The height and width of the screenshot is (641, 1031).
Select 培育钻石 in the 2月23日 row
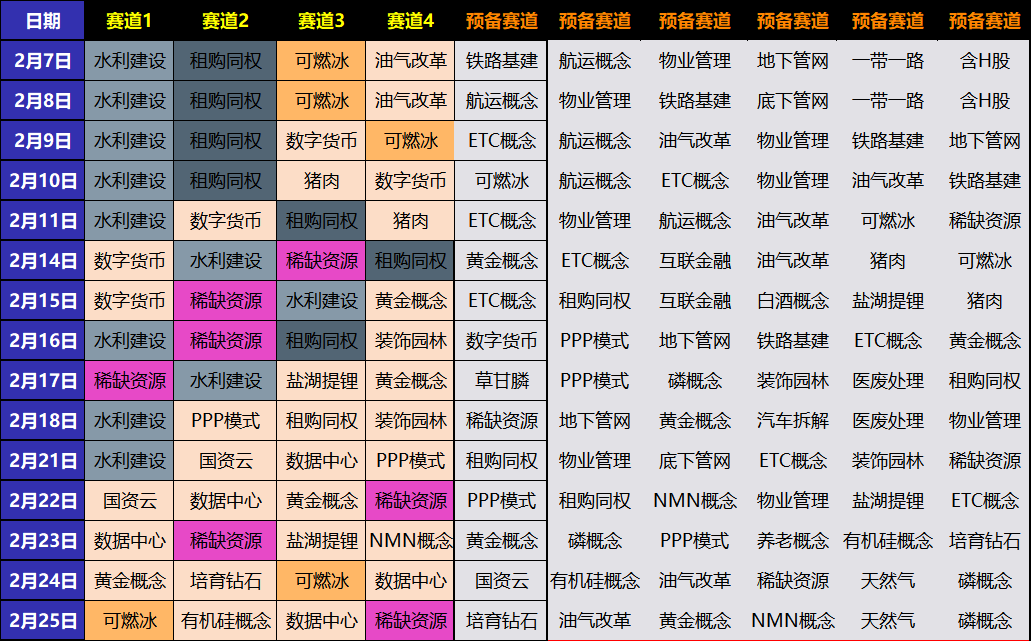984,541
